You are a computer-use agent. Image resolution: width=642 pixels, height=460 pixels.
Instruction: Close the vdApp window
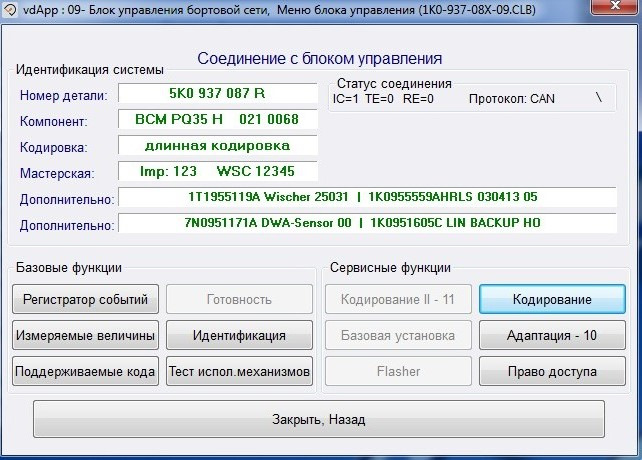click(x=615, y=6)
